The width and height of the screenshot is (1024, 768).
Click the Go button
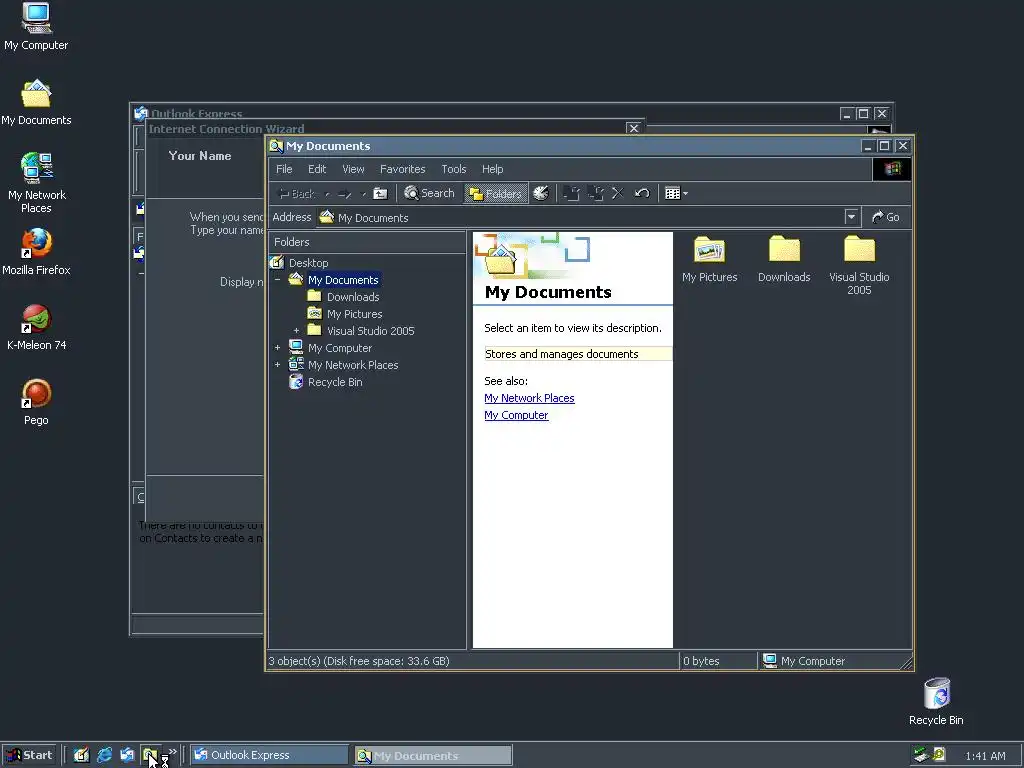coord(886,217)
